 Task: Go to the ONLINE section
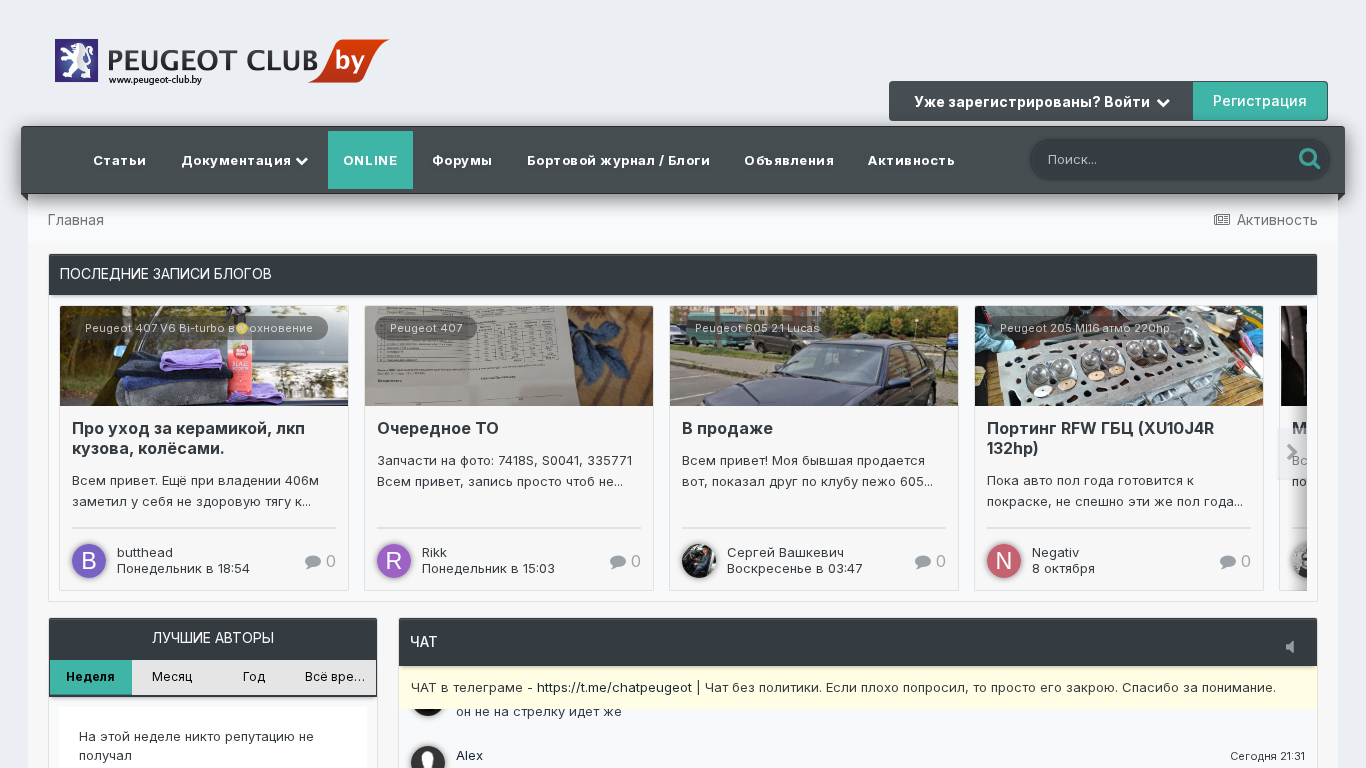pos(370,160)
